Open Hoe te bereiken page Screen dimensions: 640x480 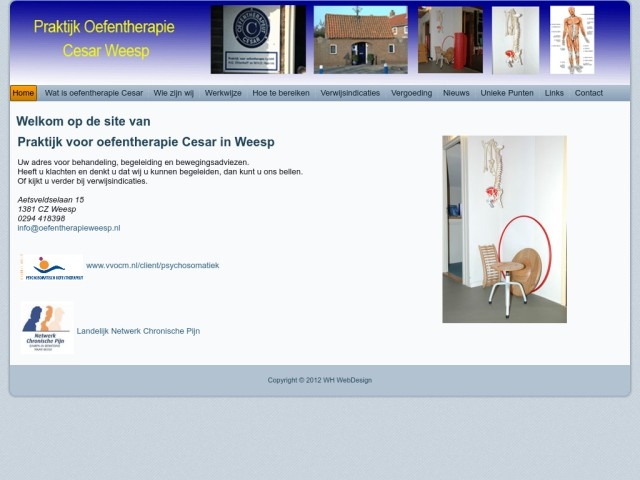(281, 93)
